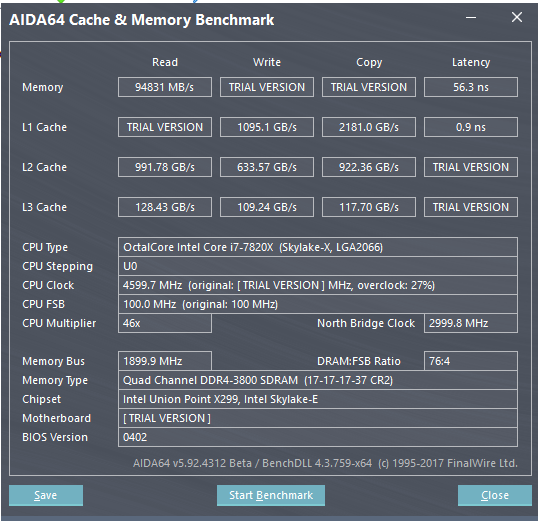This screenshot has height=522, width=538.
Task: Click the L3 Cache Write 109.24 GB/s value
Action: (x=267, y=207)
